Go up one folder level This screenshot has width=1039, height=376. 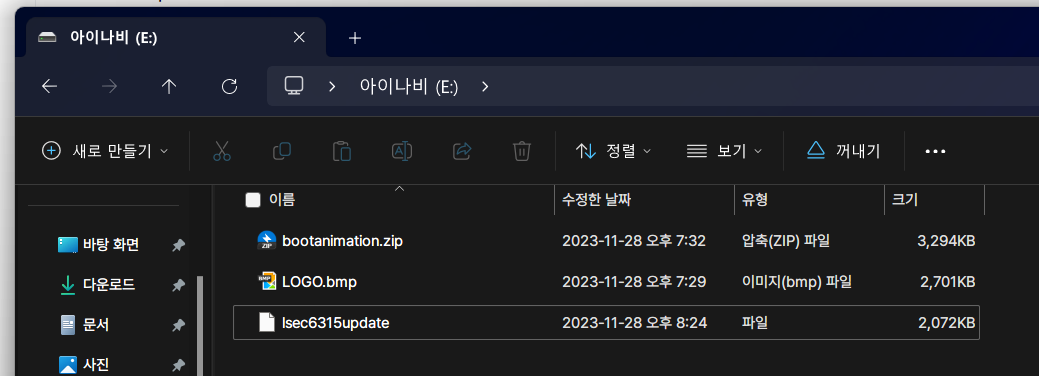click(x=169, y=86)
